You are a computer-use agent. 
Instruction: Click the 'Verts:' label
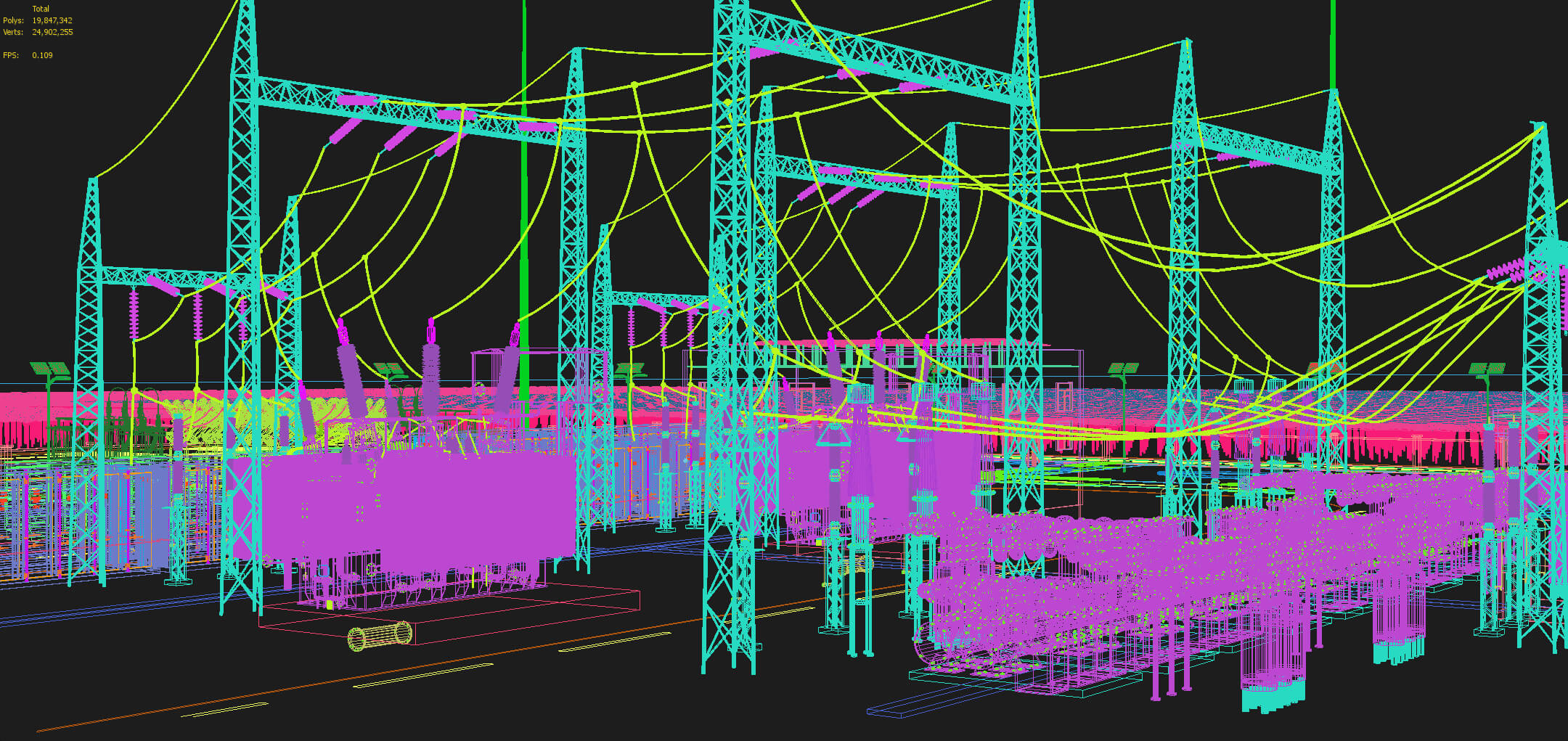click(x=13, y=32)
